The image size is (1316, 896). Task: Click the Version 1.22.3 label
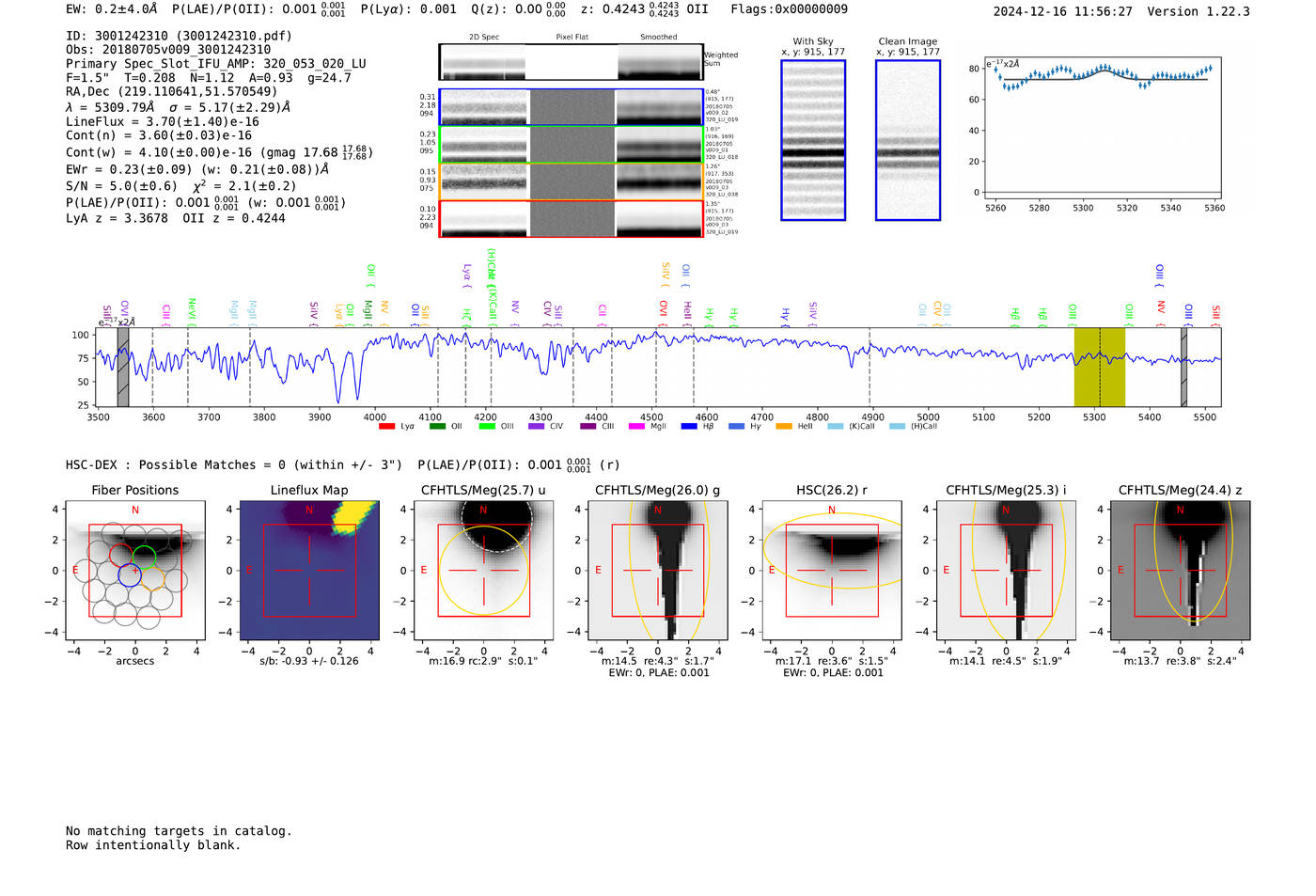click(x=1199, y=11)
